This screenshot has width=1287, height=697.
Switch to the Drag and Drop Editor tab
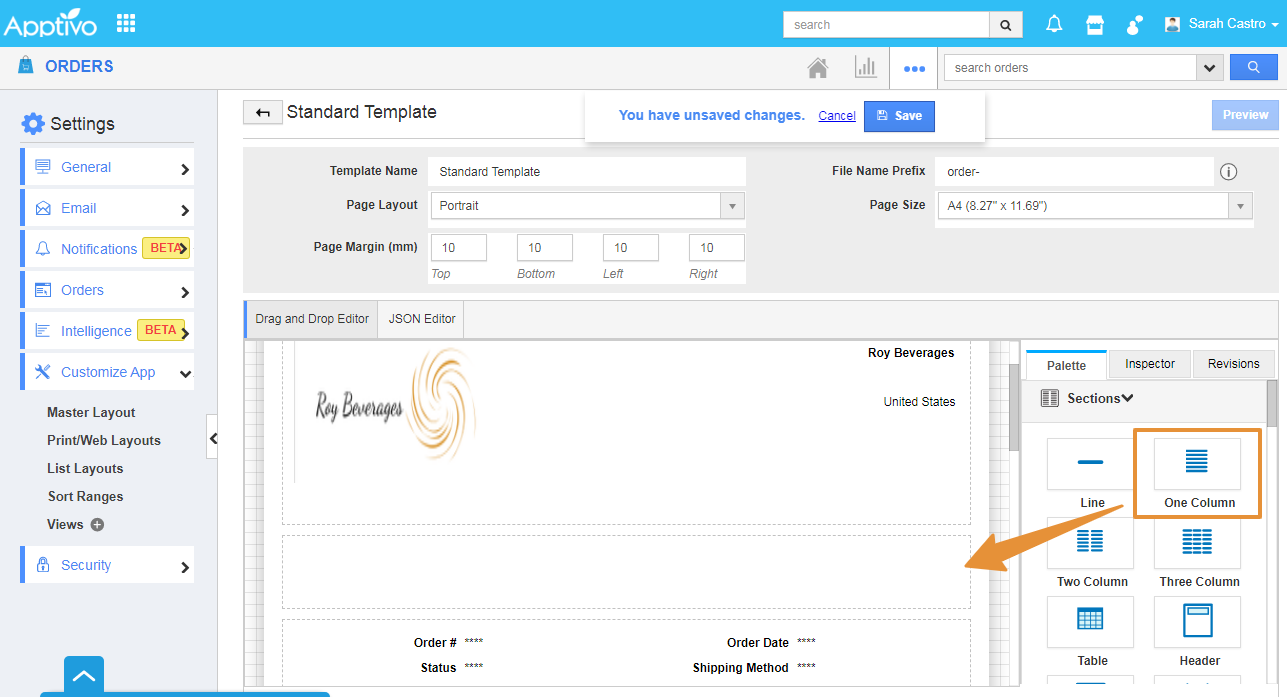pyautogui.click(x=312, y=319)
